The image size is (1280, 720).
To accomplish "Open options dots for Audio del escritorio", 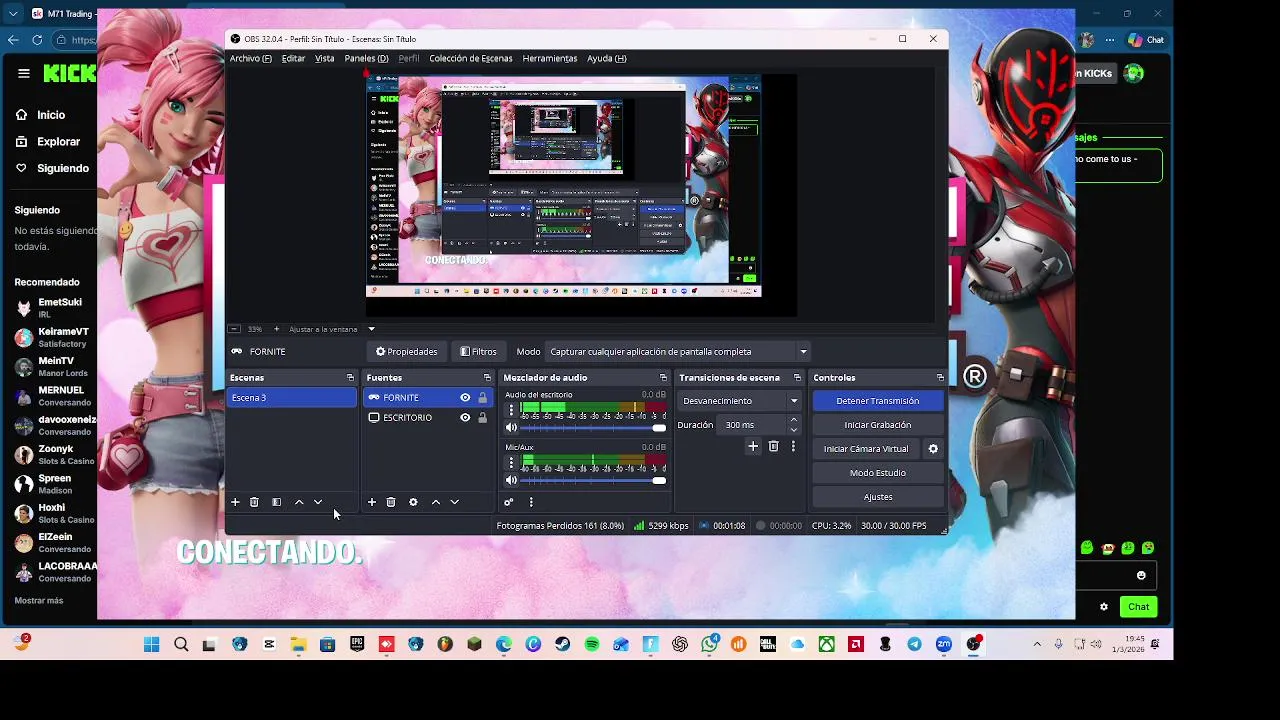I will click(511, 410).
